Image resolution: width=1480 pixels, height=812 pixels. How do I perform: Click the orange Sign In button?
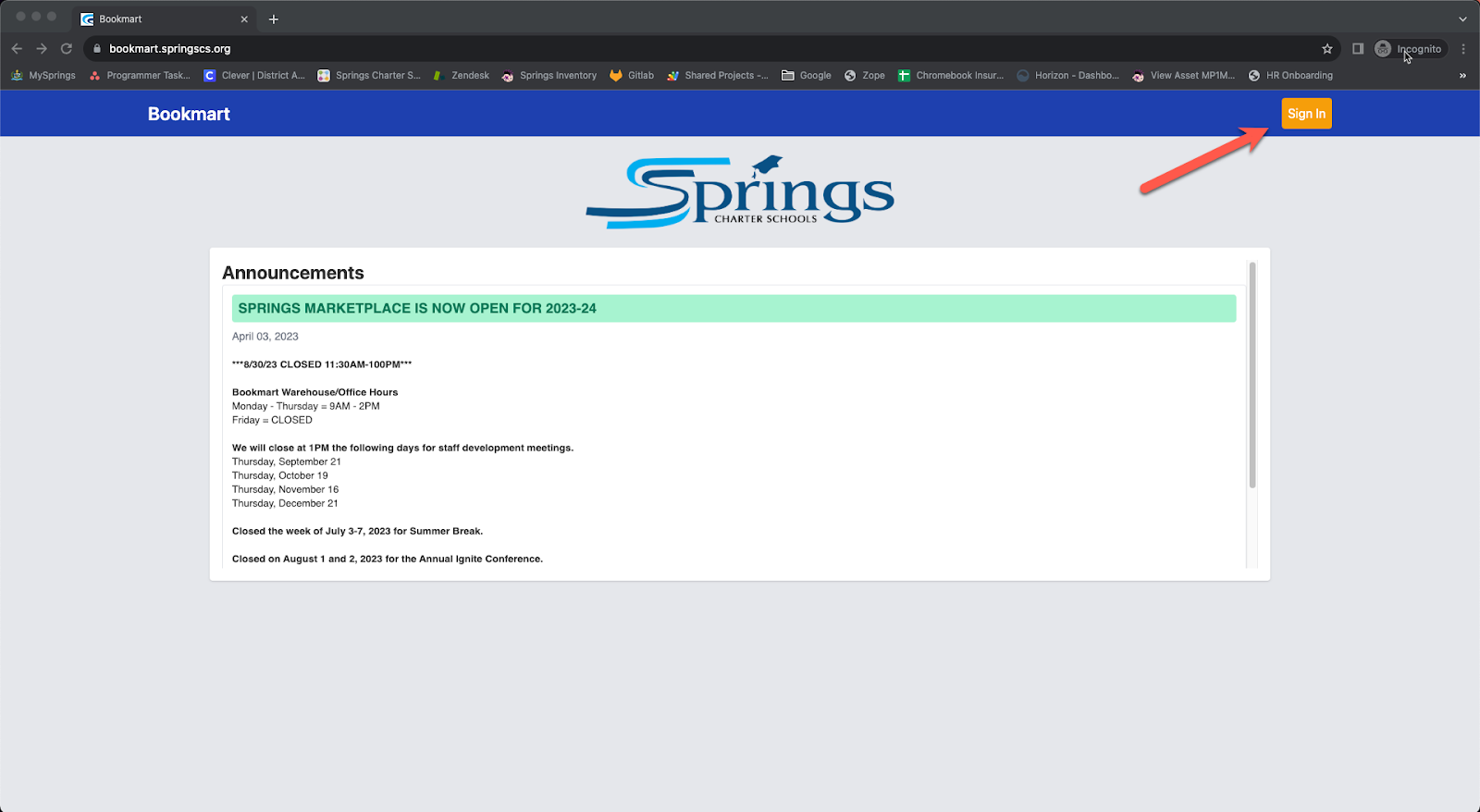pyautogui.click(x=1306, y=114)
